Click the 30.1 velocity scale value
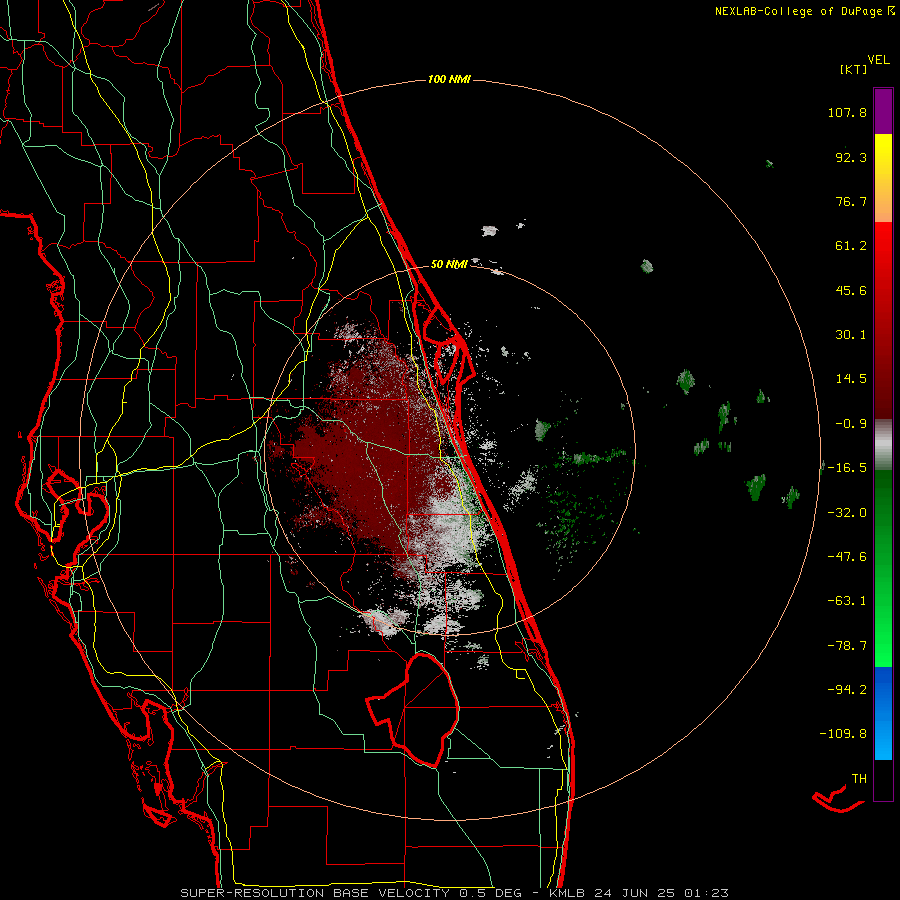Image resolution: width=900 pixels, height=900 pixels. pos(851,335)
